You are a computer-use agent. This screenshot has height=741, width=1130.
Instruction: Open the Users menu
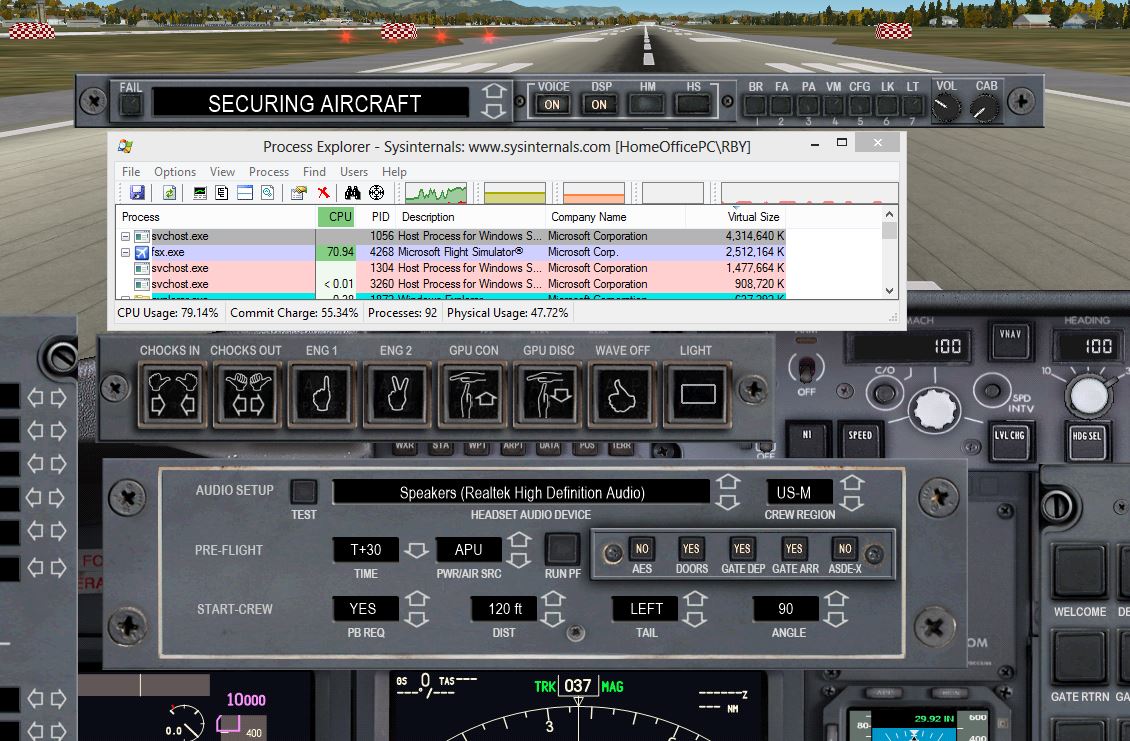pyautogui.click(x=354, y=172)
